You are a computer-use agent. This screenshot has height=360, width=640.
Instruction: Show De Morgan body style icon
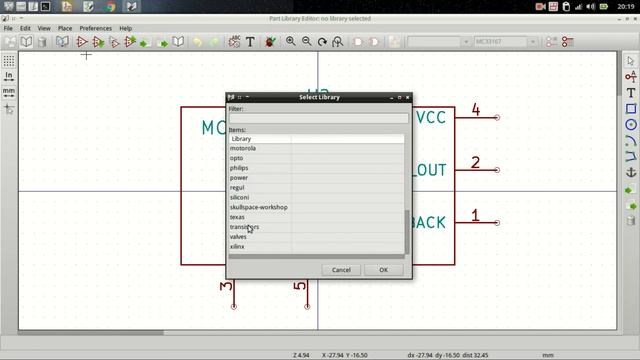(374, 42)
